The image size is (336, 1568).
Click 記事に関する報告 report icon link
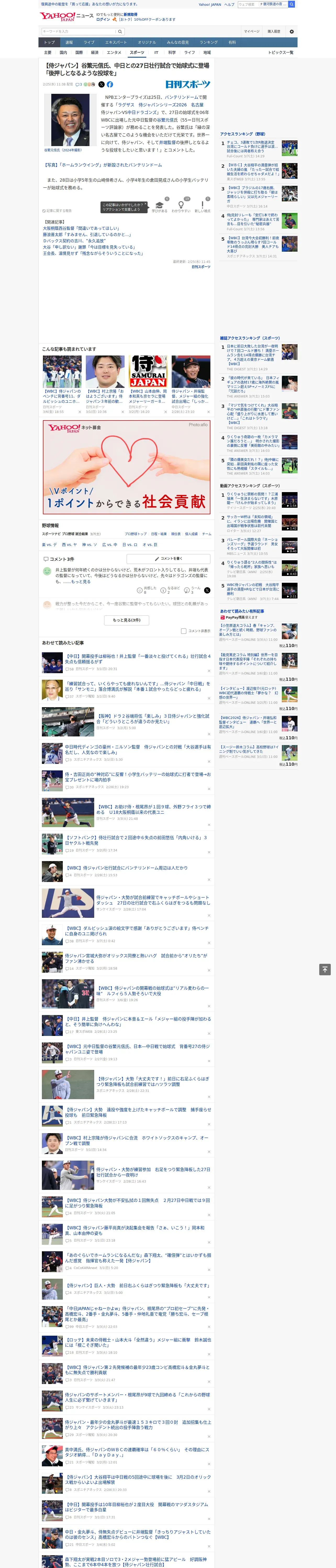pyautogui.click(x=57, y=211)
